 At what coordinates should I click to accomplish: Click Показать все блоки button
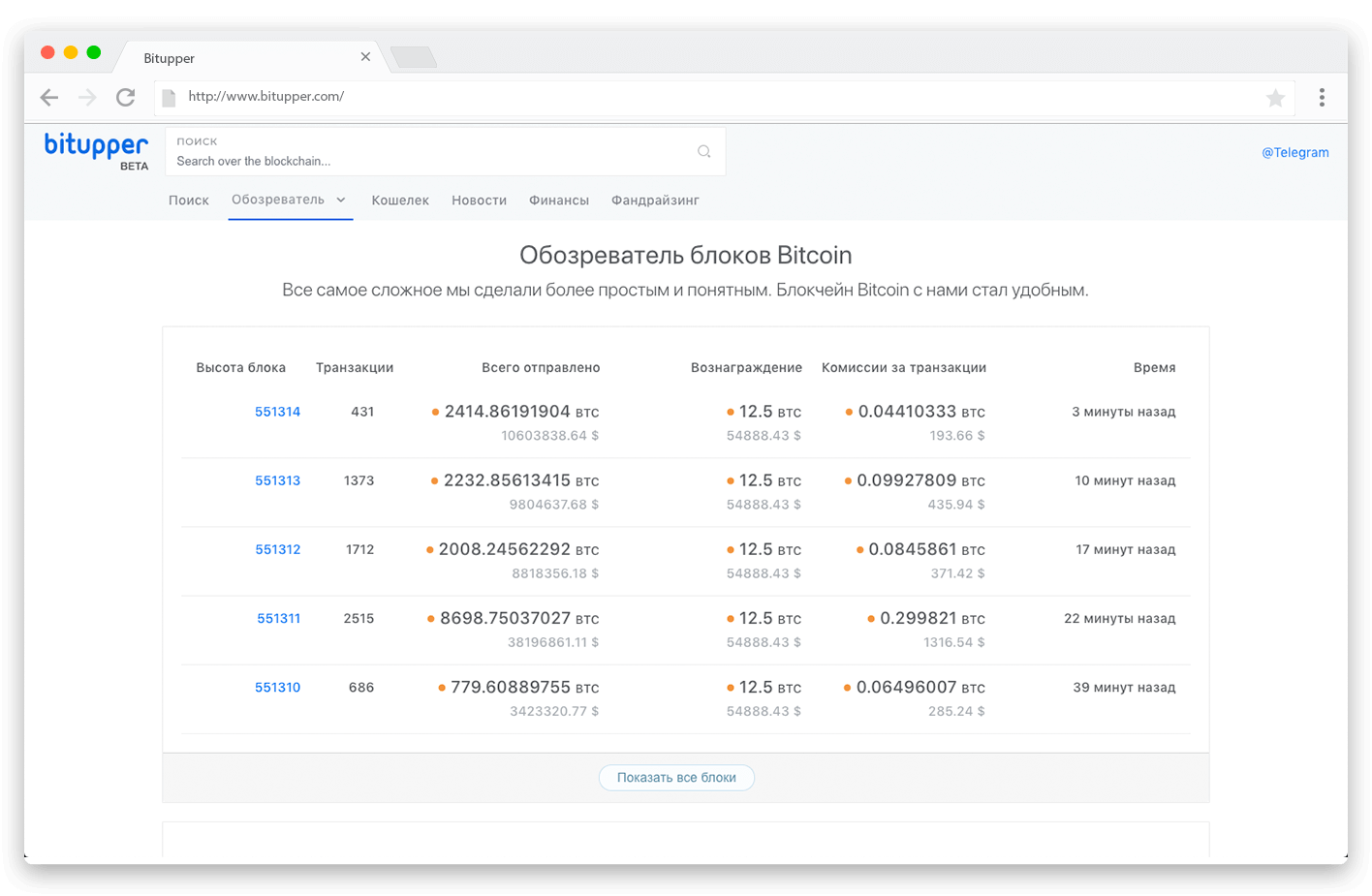(676, 778)
